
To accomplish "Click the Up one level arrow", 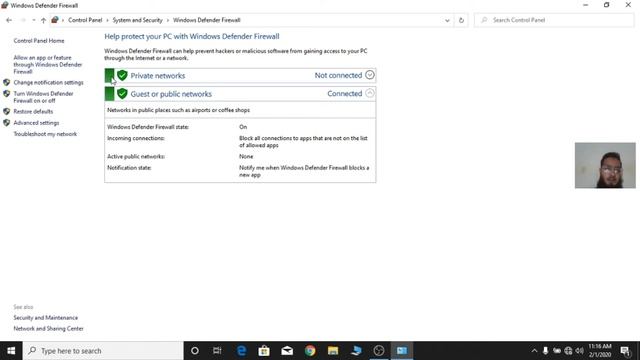I will point(43,20).
